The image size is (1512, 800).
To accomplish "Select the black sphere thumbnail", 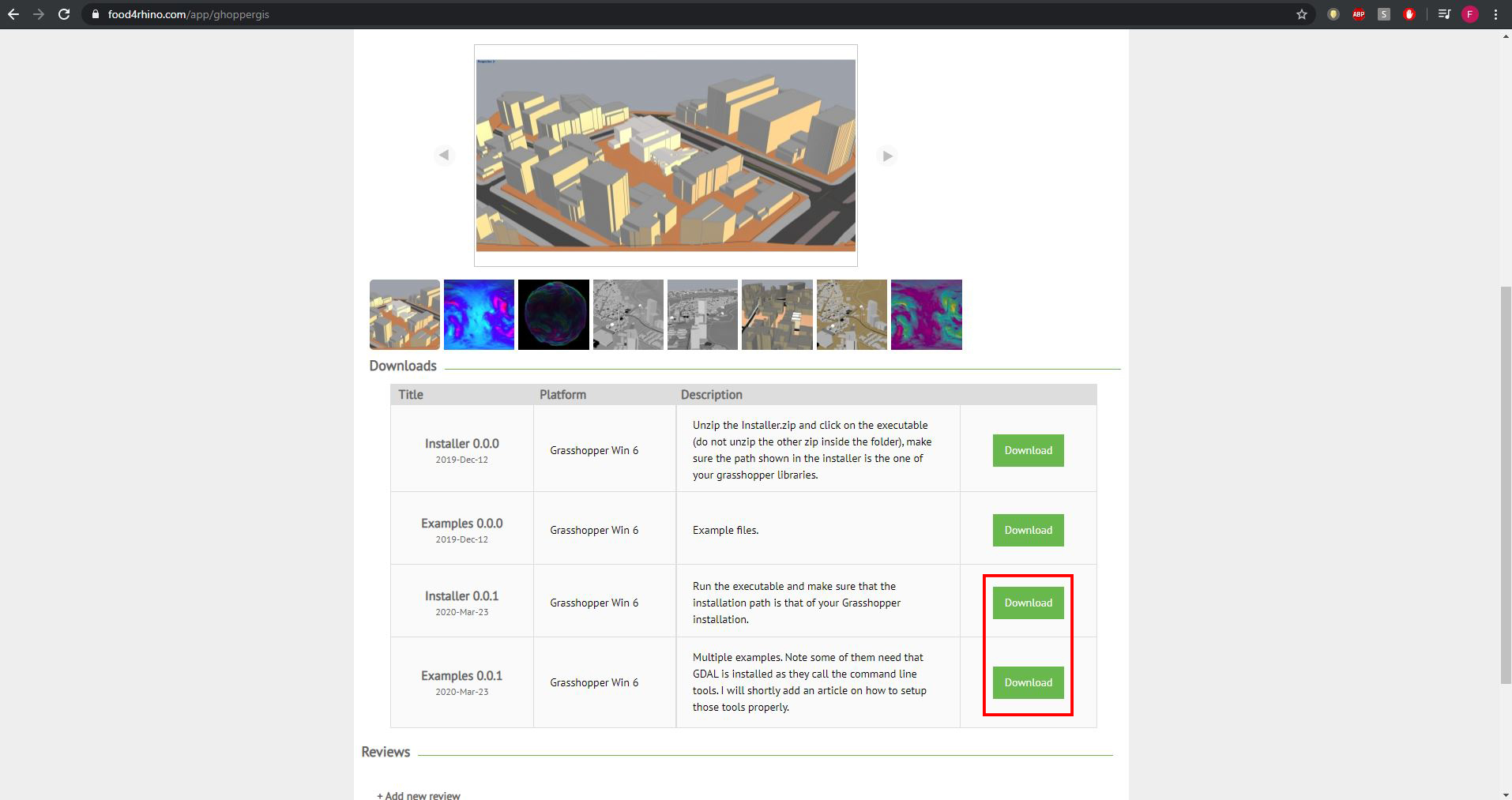I will tap(553, 314).
